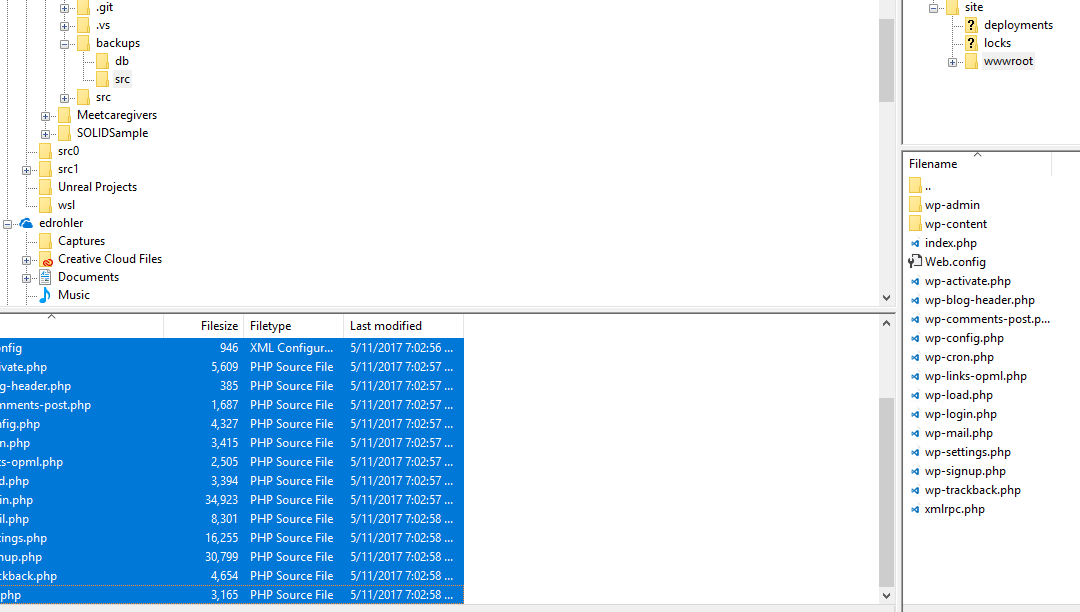Select the Unreal Projects folder icon
Image resolution: width=1080 pixels, height=612 pixels.
point(45,187)
